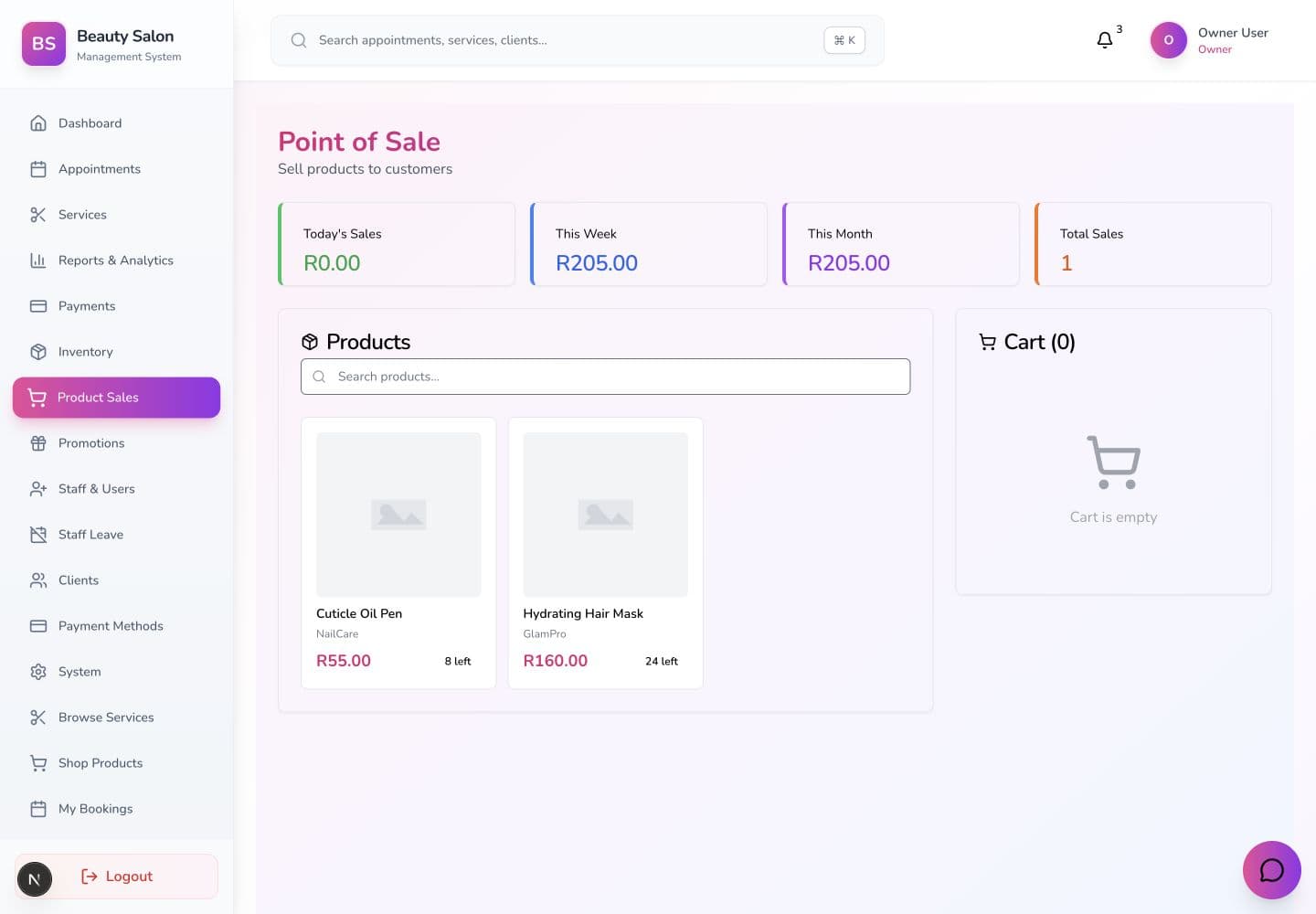Image resolution: width=1316 pixels, height=914 pixels.
Task: Click the Logout button
Action: tap(117, 877)
